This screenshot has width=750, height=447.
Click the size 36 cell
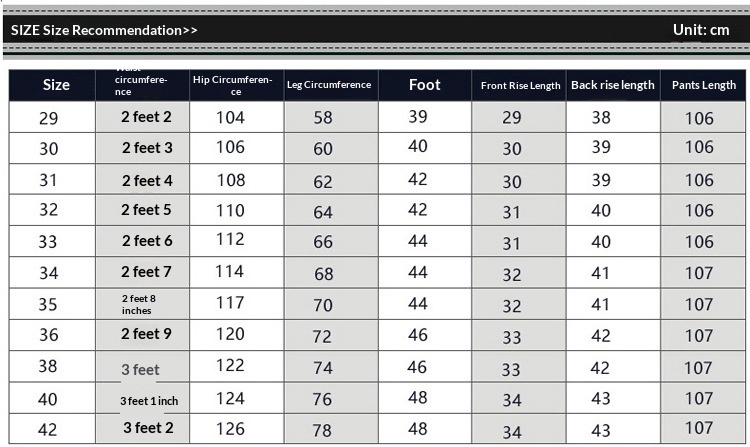pyautogui.click(x=48, y=335)
